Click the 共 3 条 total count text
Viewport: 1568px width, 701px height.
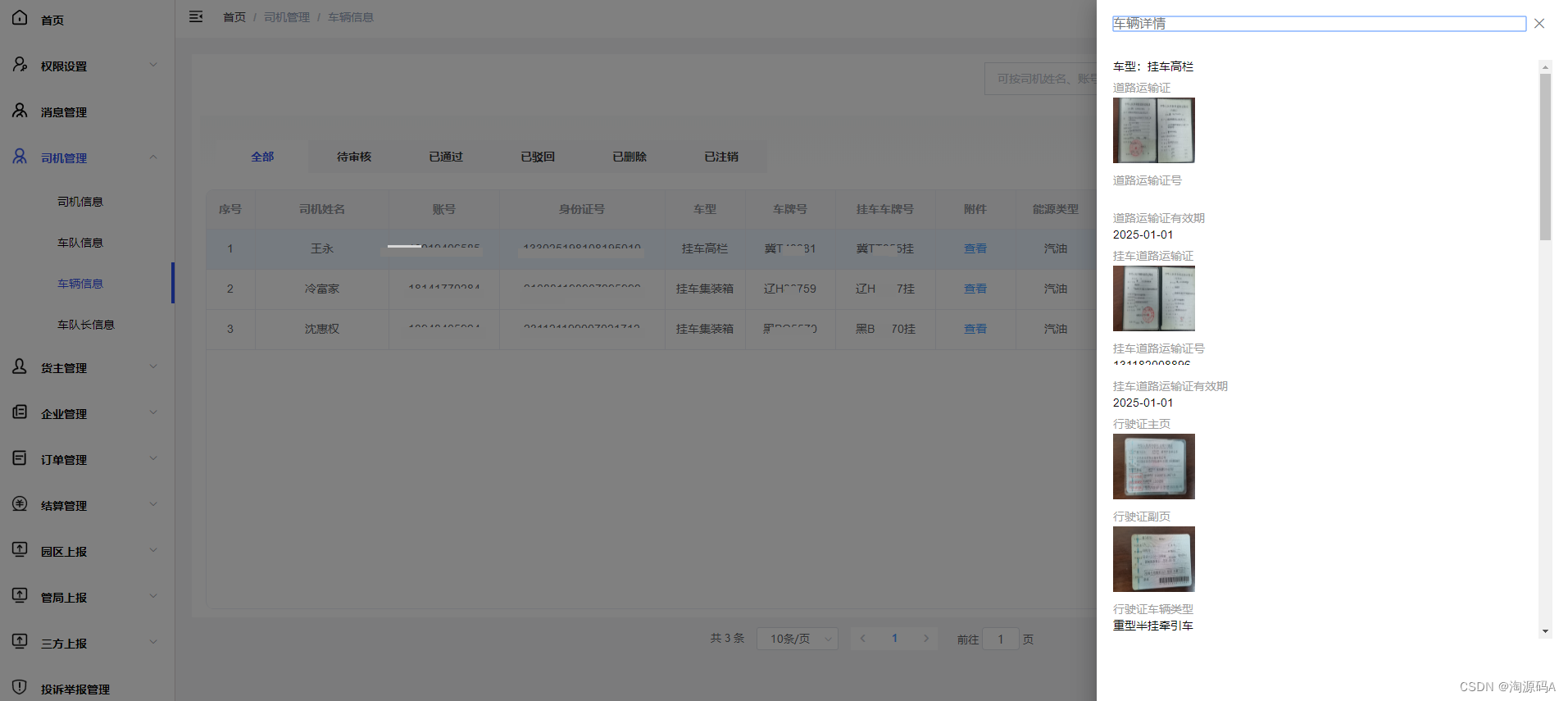tap(728, 638)
